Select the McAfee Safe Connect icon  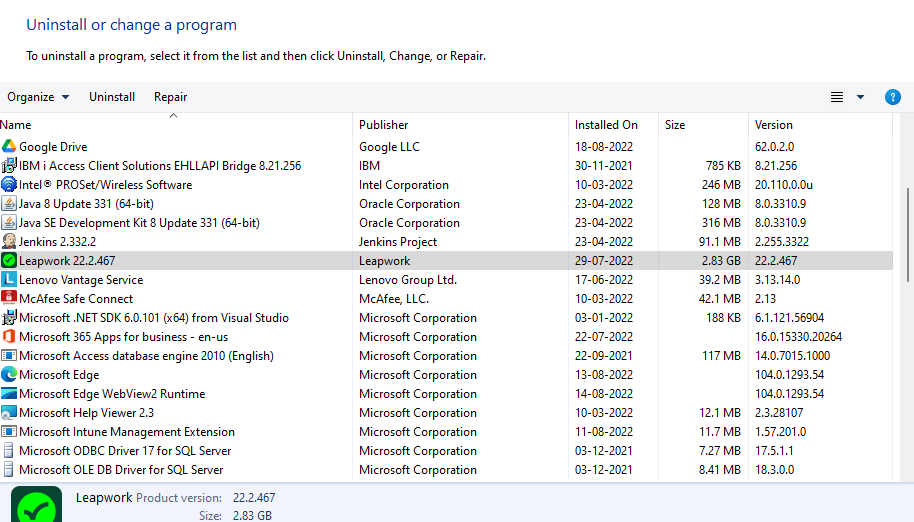[x=9, y=299]
